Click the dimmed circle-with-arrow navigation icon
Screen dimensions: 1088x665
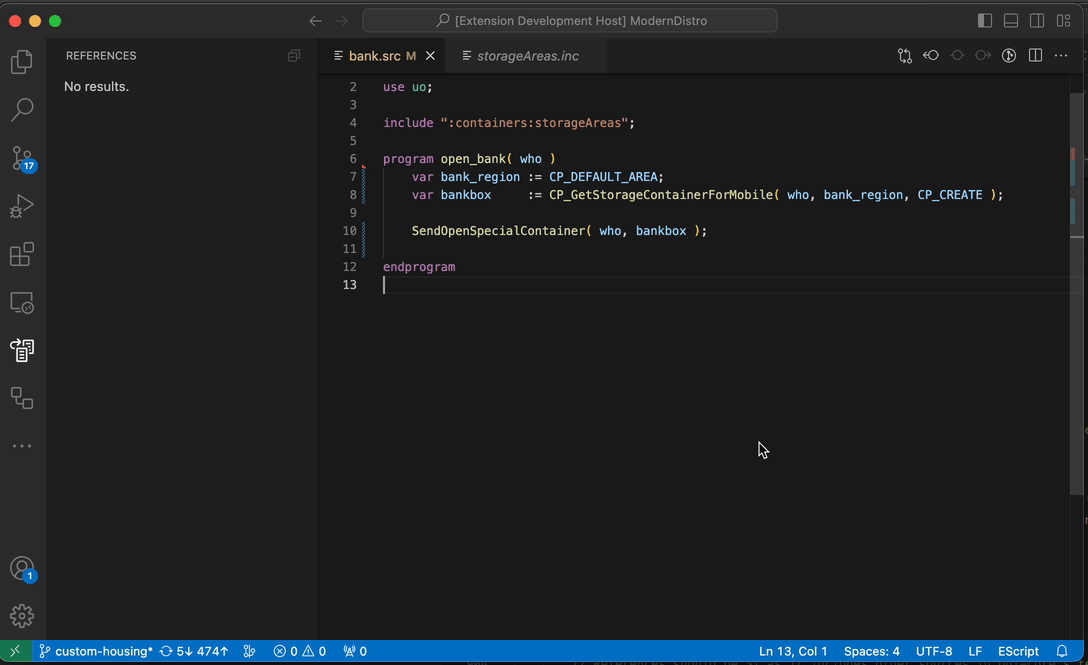[x=983, y=56]
